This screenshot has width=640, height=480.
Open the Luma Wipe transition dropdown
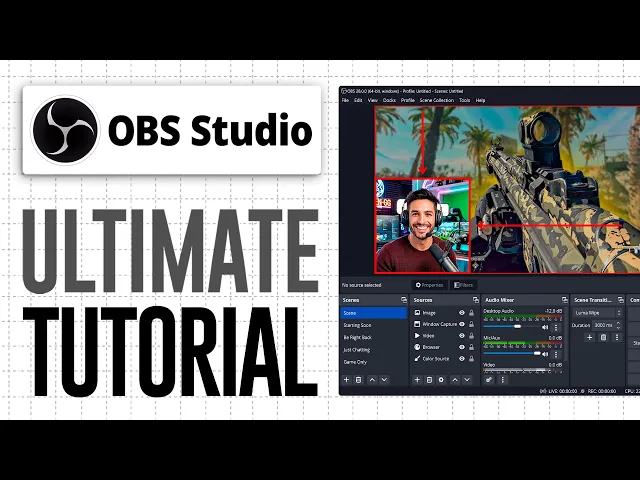pos(598,313)
